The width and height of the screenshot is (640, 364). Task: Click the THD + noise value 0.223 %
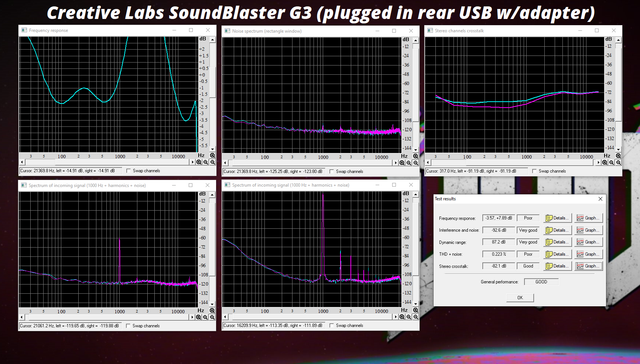click(x=498, y=254)
